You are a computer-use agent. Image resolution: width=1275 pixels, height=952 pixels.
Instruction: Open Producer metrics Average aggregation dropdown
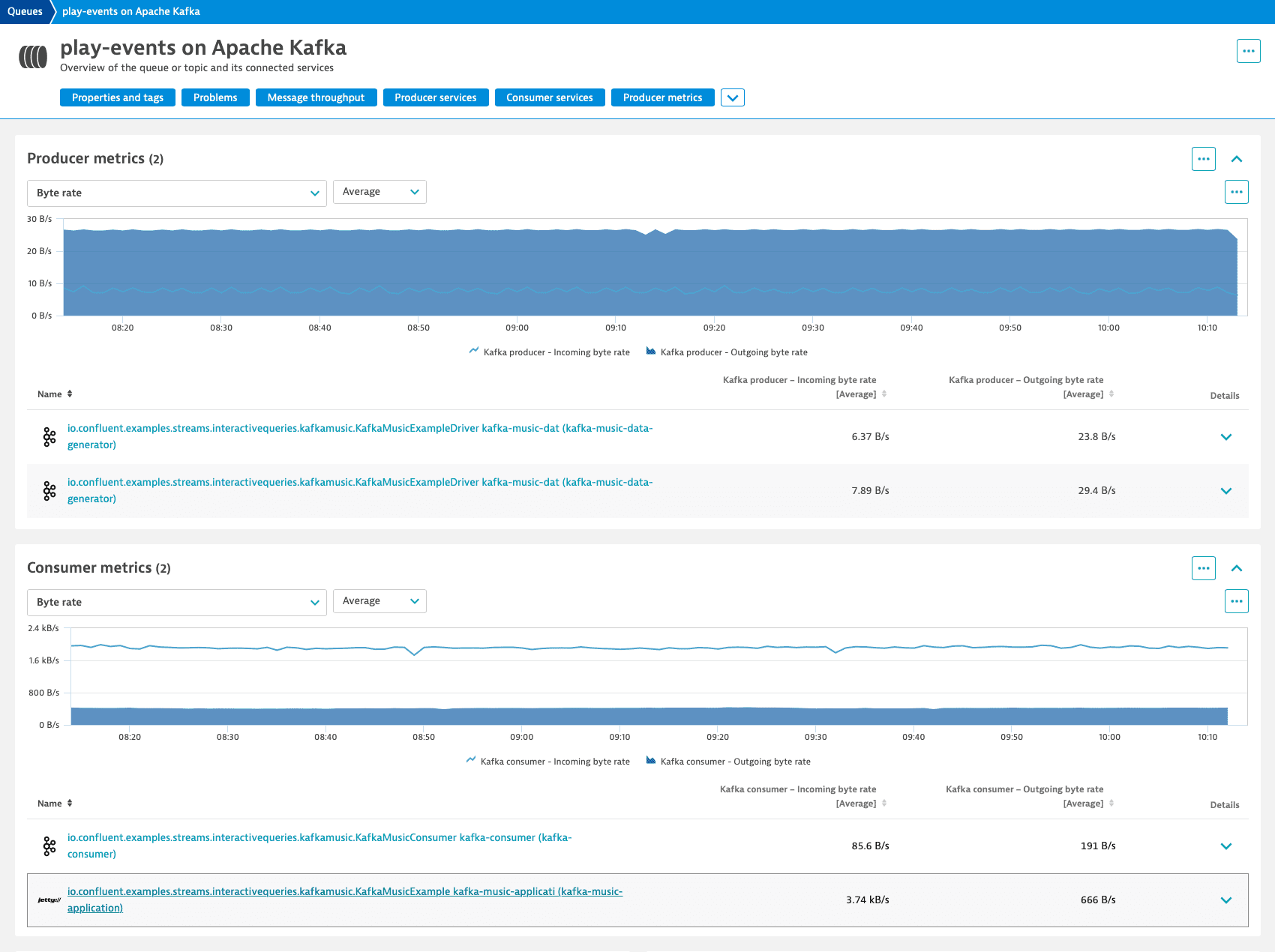point(379,192)
